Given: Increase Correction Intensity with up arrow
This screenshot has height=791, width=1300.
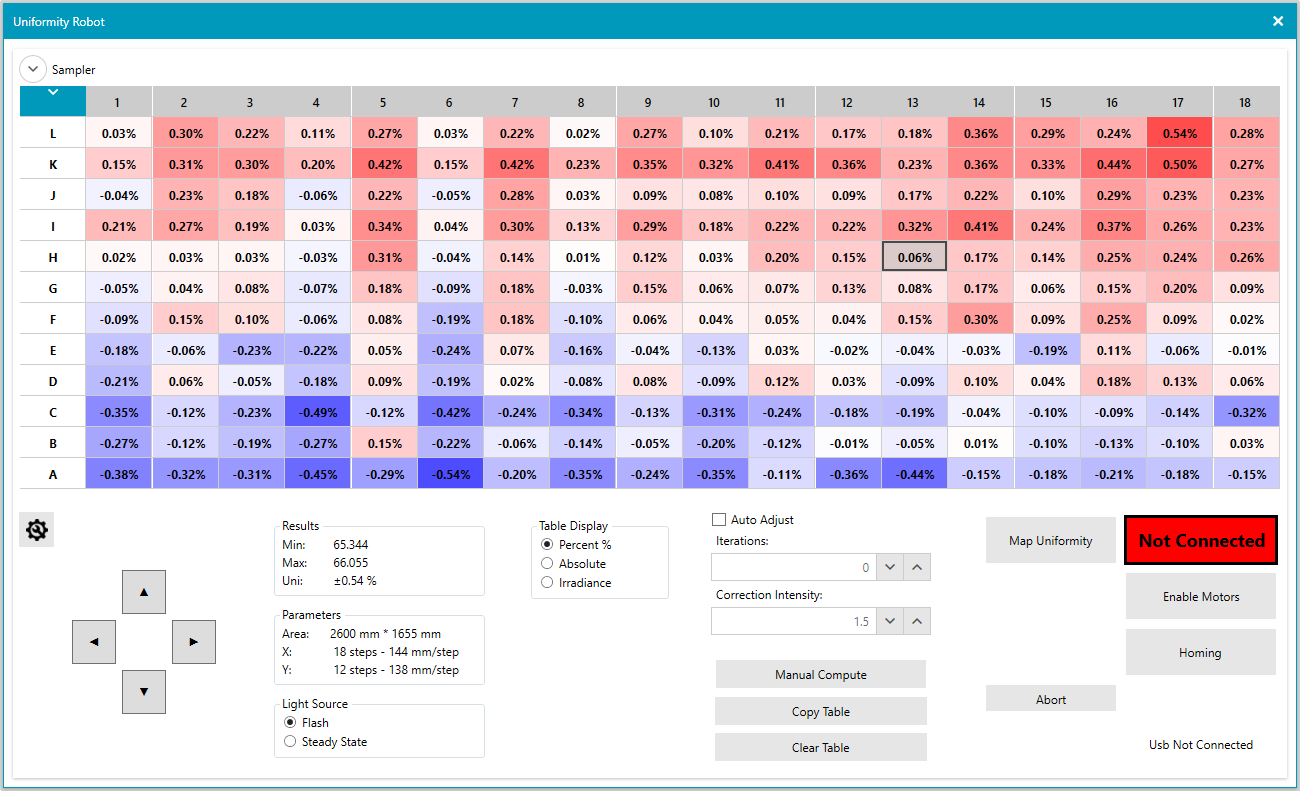Looking at the screenshot, I should (x=917, y=621).
